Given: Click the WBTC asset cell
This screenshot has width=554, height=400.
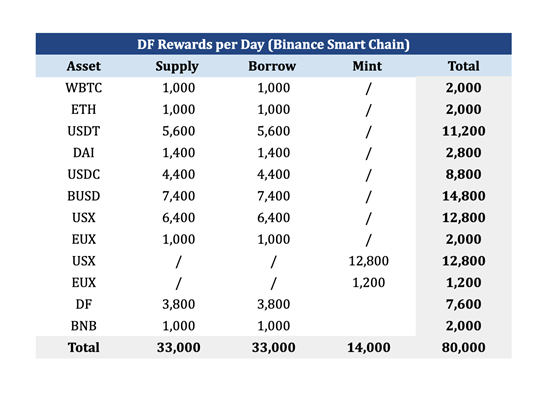Looking at the screenshot, I should pos(84,88).
